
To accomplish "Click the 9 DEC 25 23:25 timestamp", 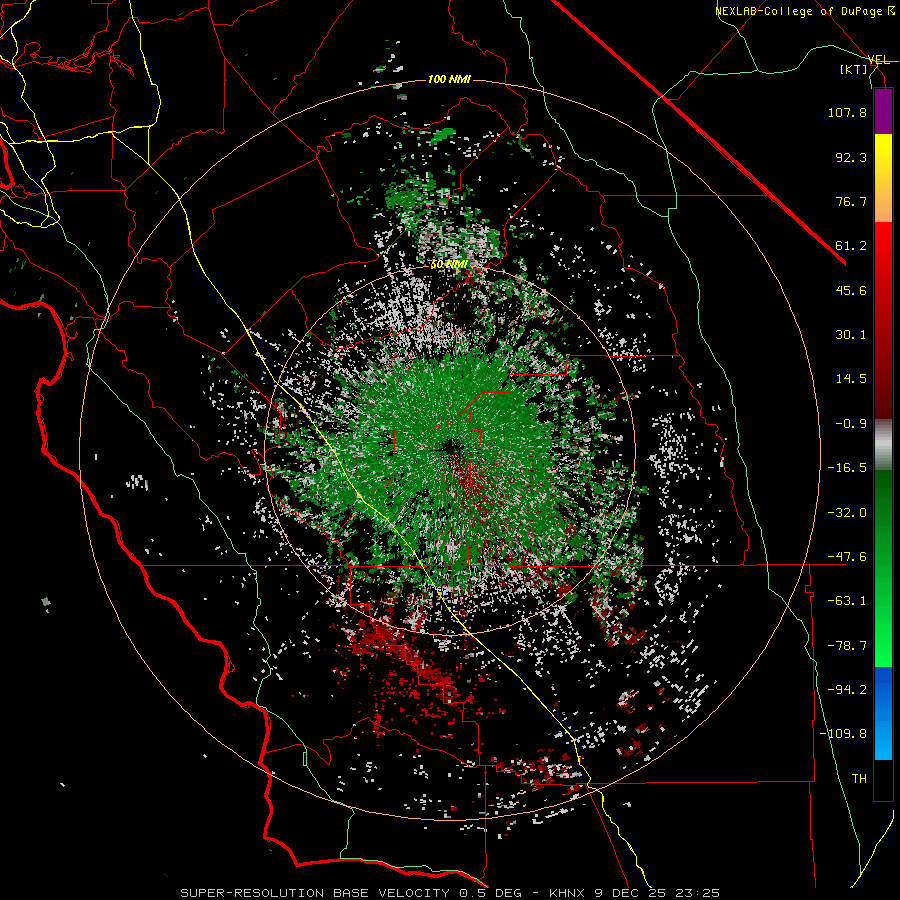I will tap(657, 893).
